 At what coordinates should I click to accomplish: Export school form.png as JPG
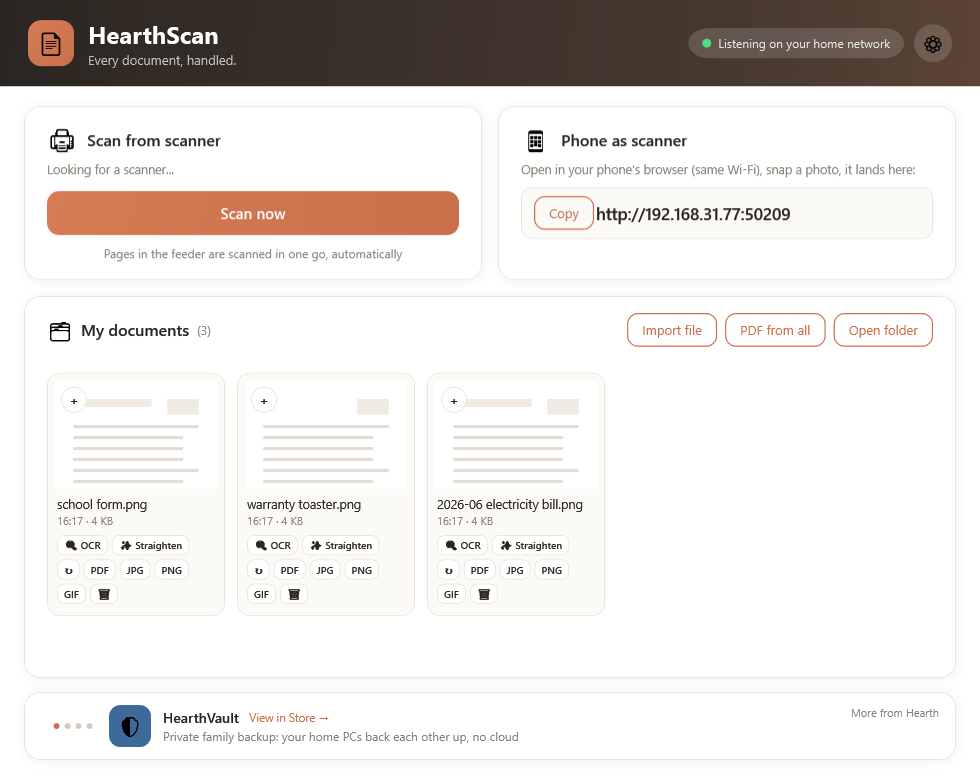point(134,571)
